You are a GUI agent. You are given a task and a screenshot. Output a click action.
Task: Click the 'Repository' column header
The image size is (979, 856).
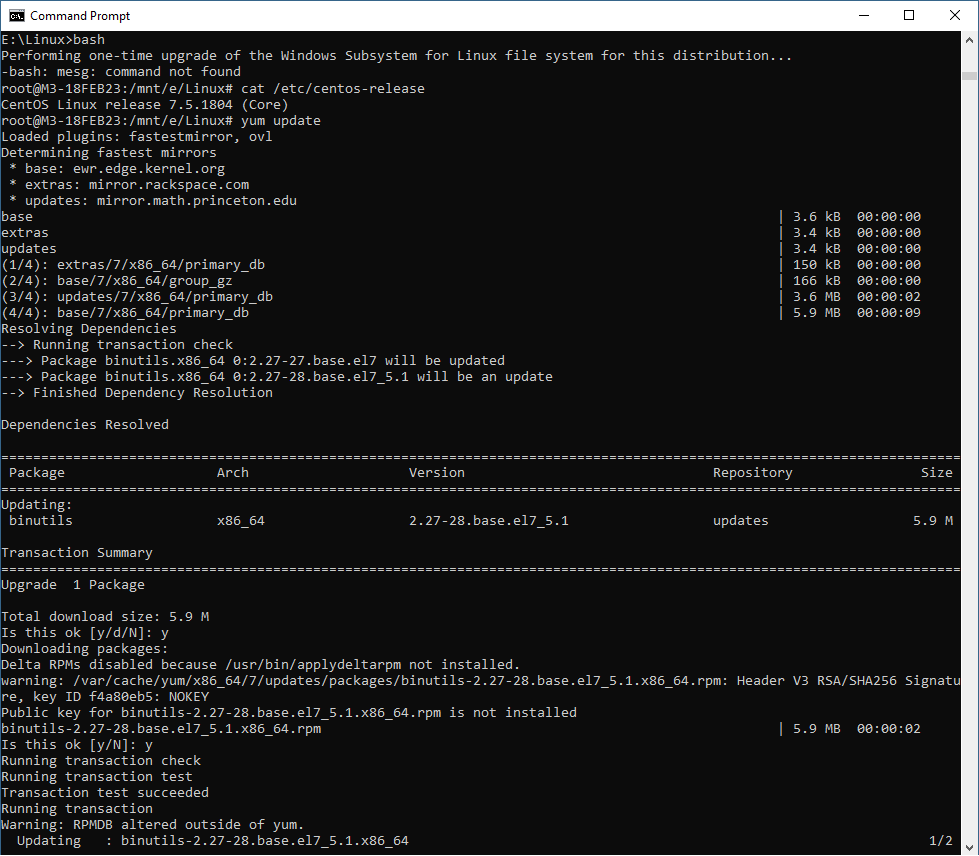[x=752, y=473]
